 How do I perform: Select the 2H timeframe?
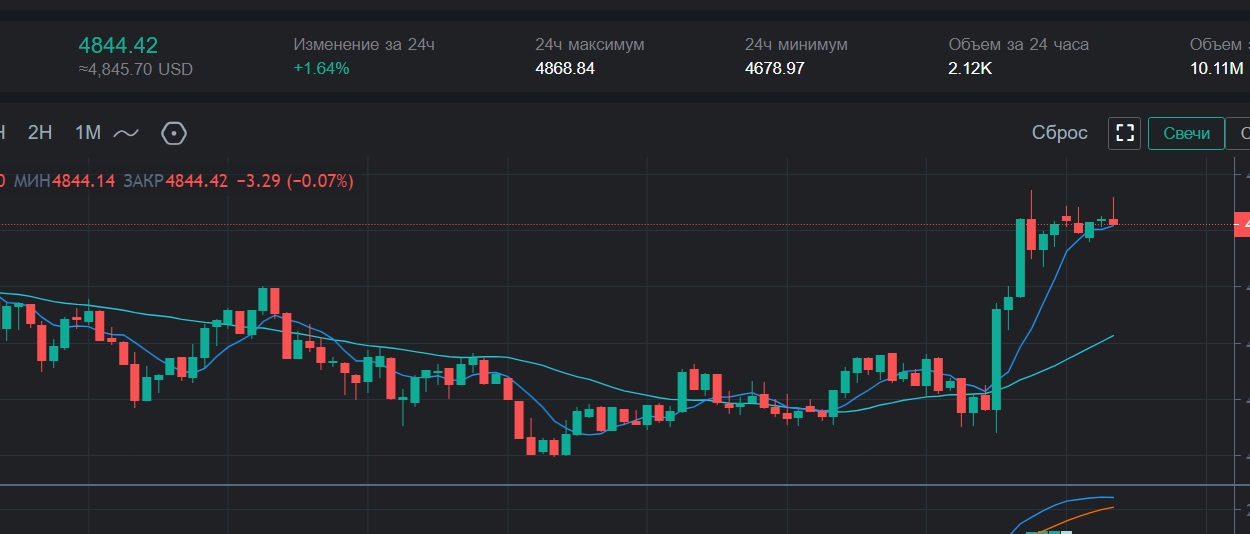40,133
